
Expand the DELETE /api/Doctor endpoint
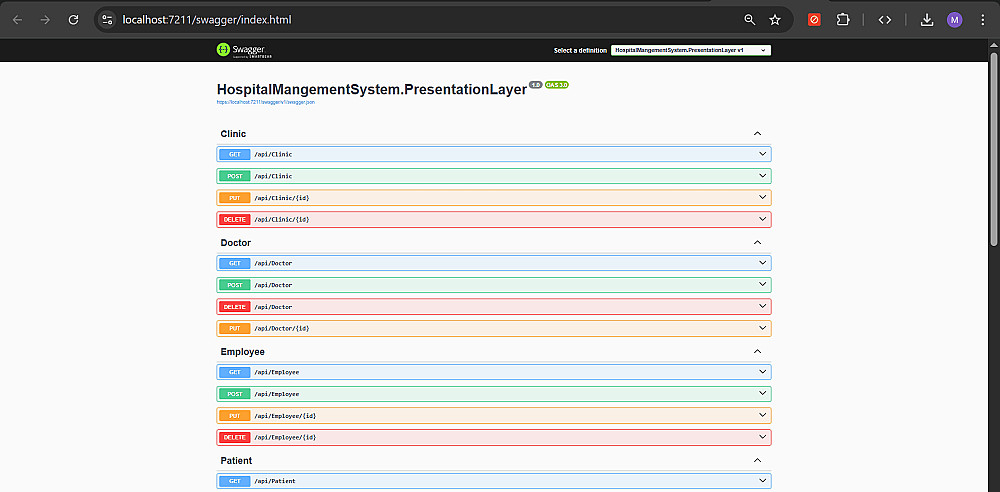494,307
